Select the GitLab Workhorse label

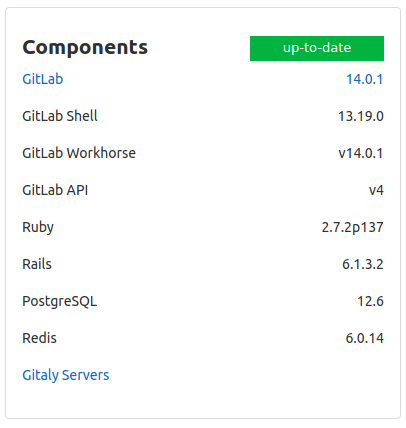point(79,153)
